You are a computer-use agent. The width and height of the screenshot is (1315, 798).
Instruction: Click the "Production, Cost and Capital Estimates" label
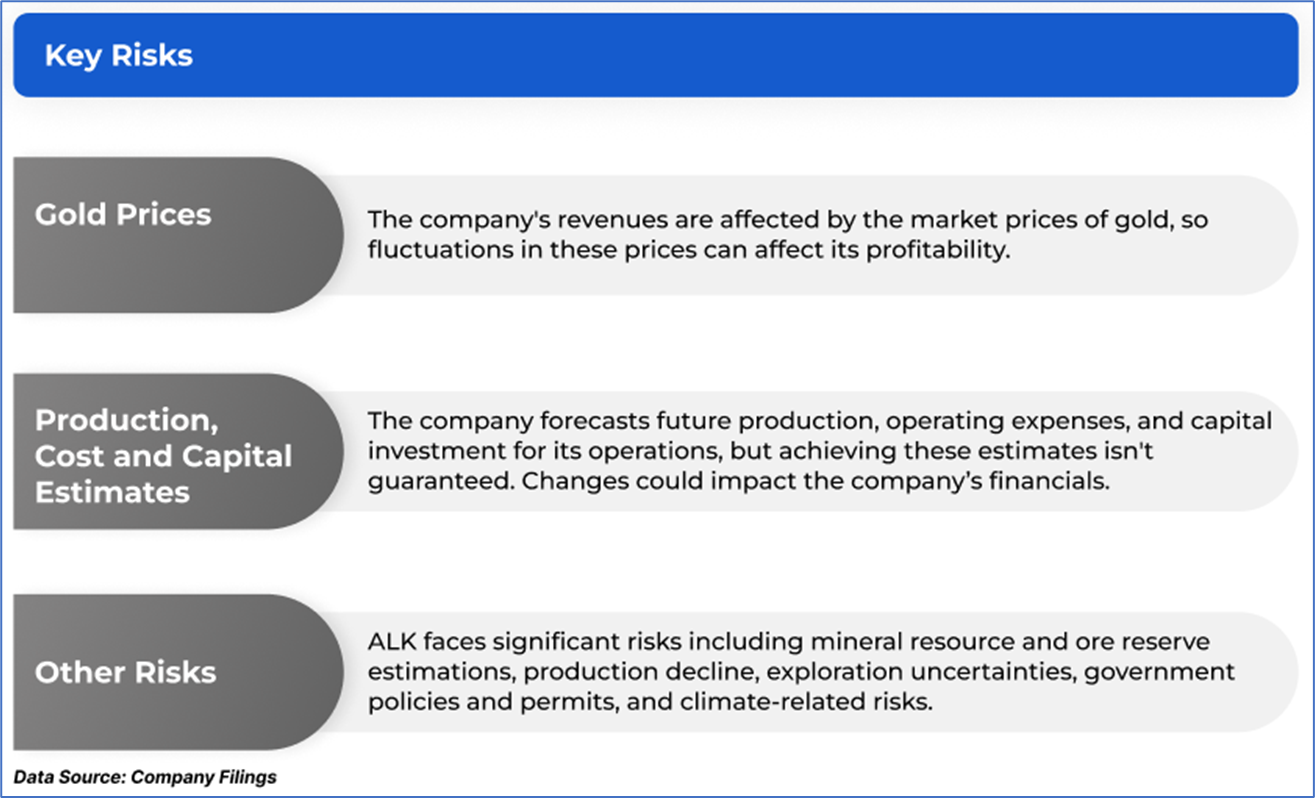163,456
